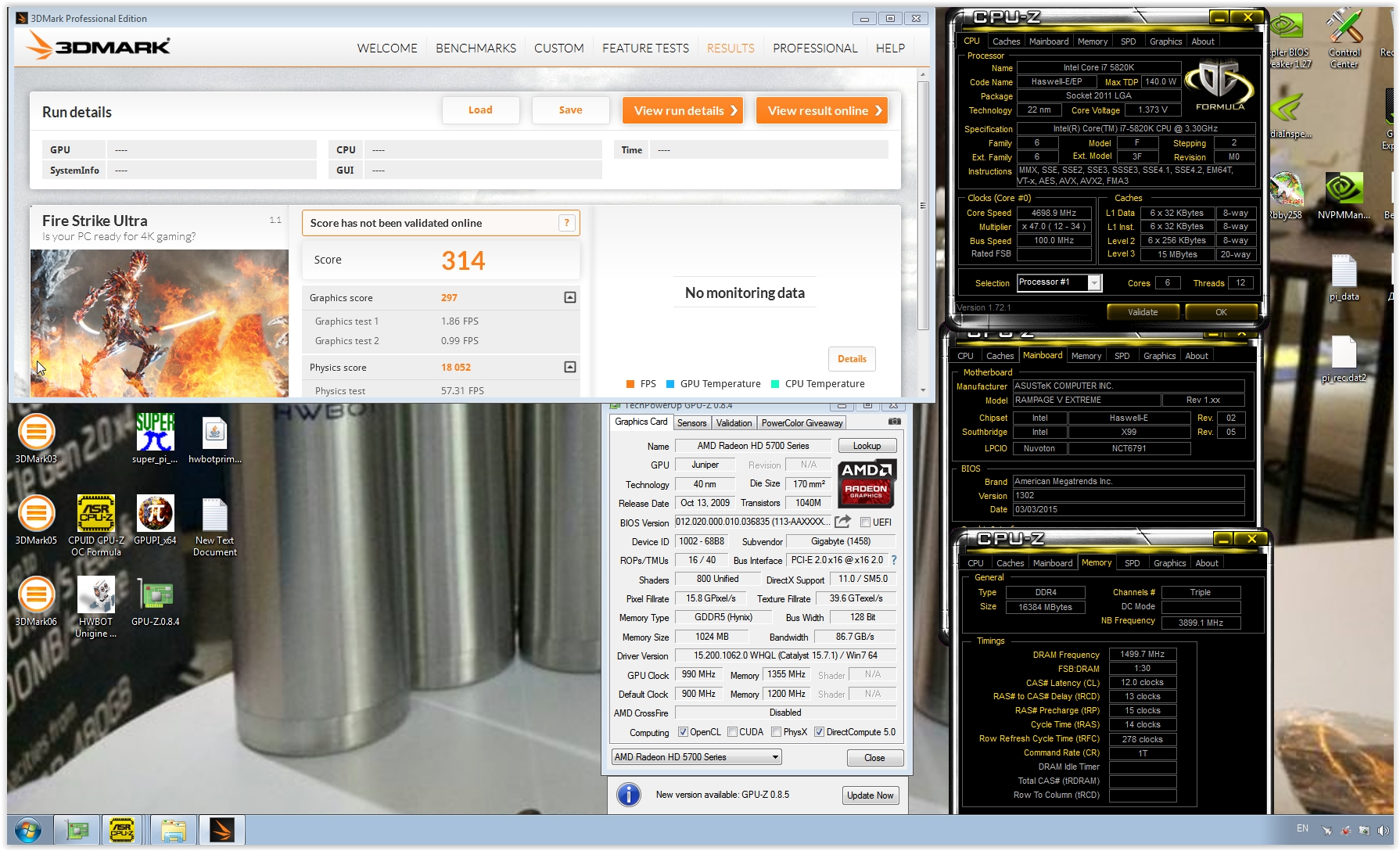Toggle the UEFI checkbox in GPU-Z
The width and height of the screenshot is (1400, 851).
coord(865,522)
